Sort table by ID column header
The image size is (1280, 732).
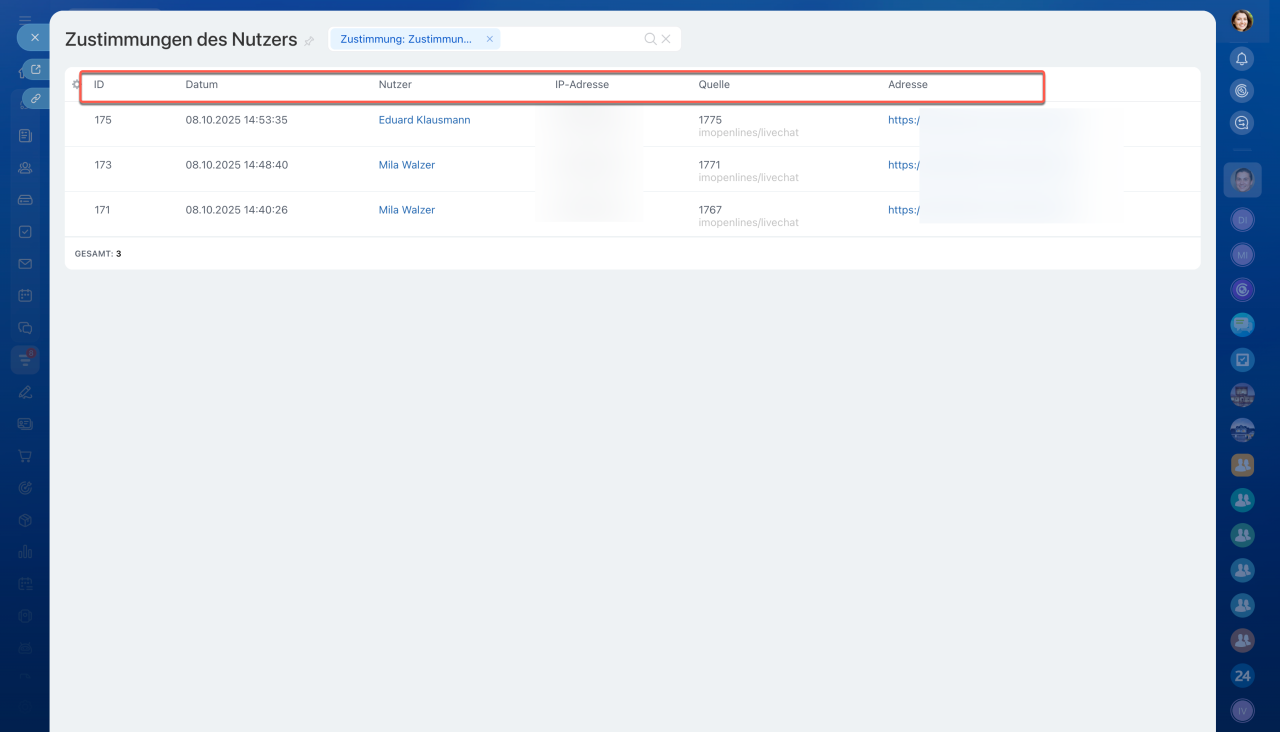(x=99, y=85)
